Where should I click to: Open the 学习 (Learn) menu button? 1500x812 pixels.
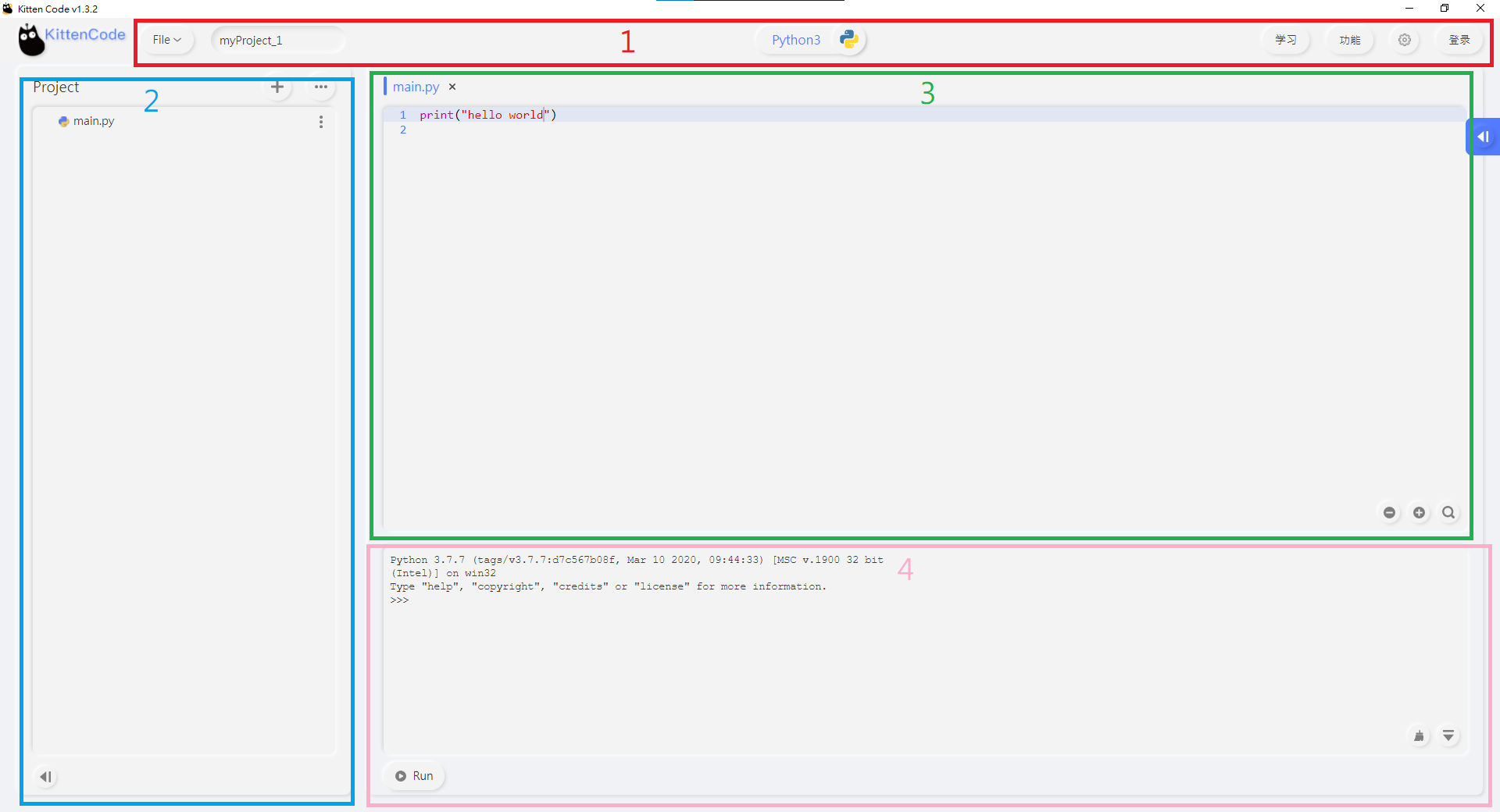[1286, 40]
